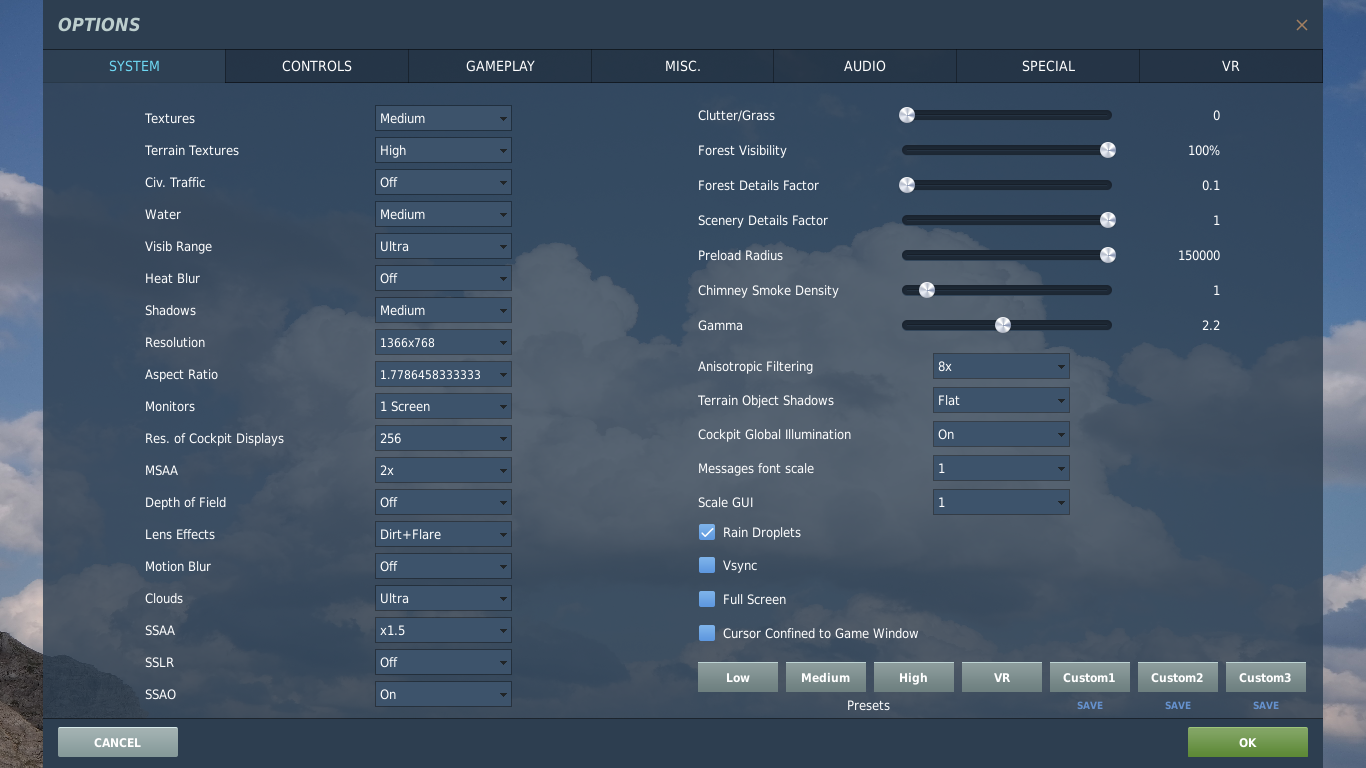This screenshot has width=1366, height=768.
Task: Click the Gamma slider handle
Action: [1003, 325]
